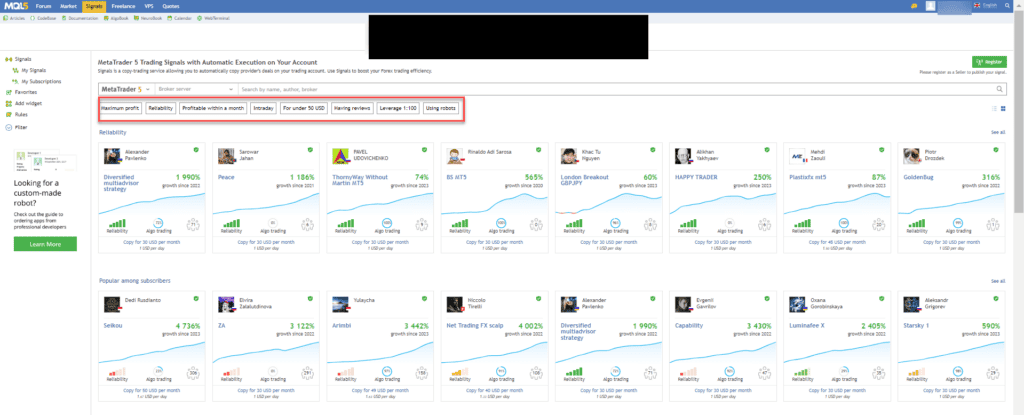This screenshot has height=415, width=1024.
Task: Switch to the VPS page
Action: [149, 5]
